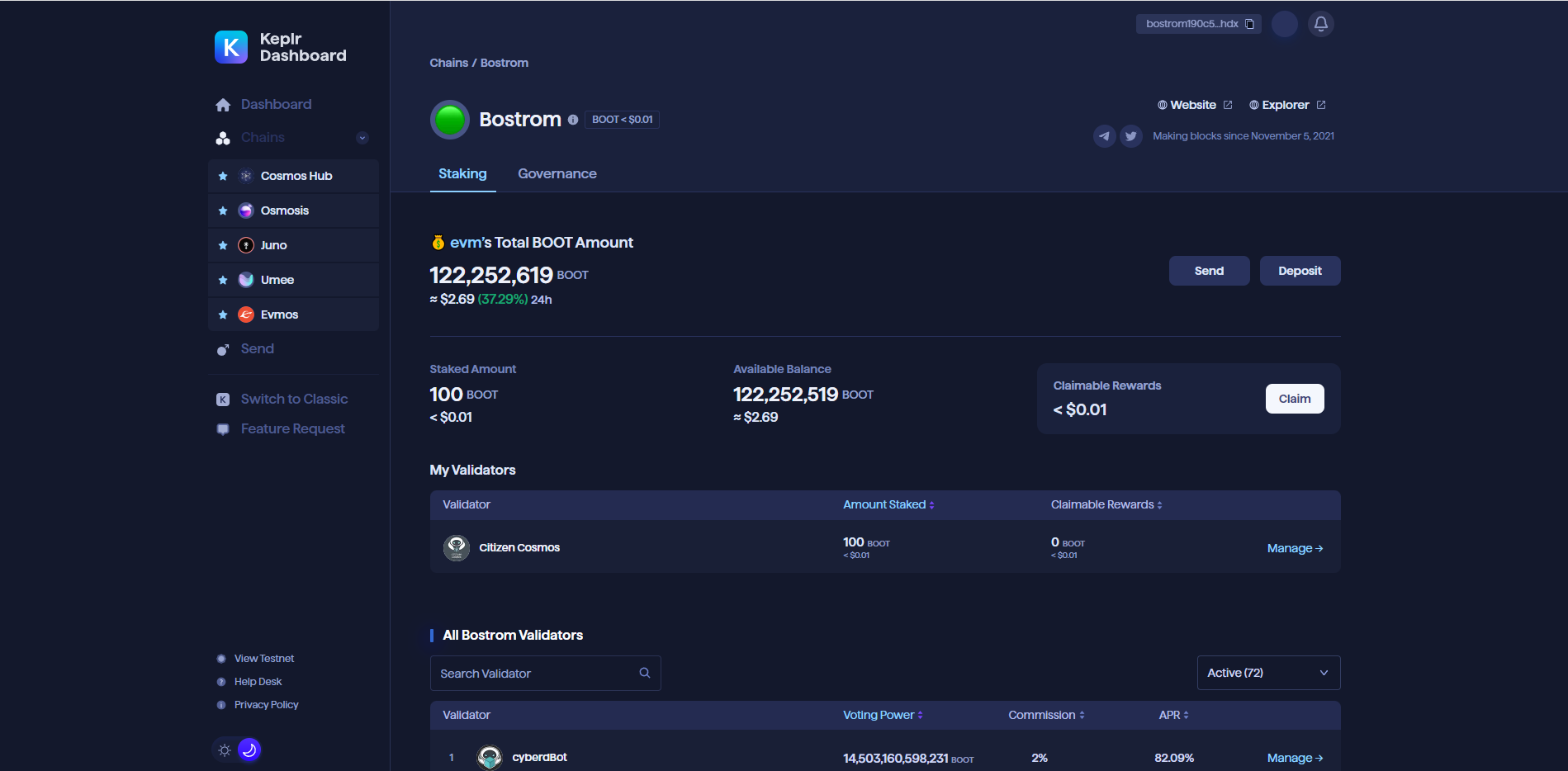1568x771 pixels.
Task: Open Cosmos Hub chain icon
Action: tap(246, 176)
